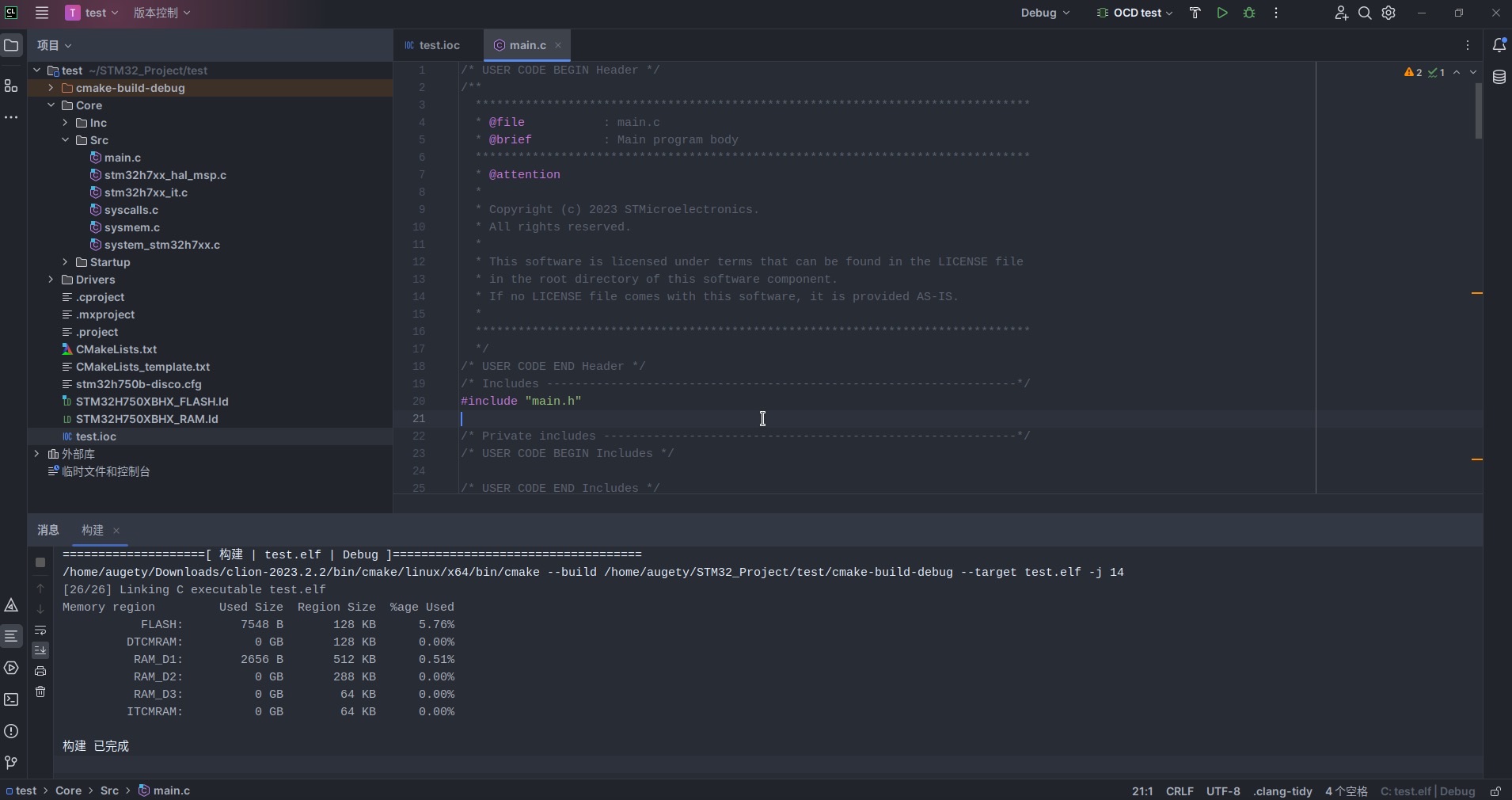Viewport: 1512px width, 800px height.
Task: Open Git version control tool window icon
Action: [x=11, y=763]
